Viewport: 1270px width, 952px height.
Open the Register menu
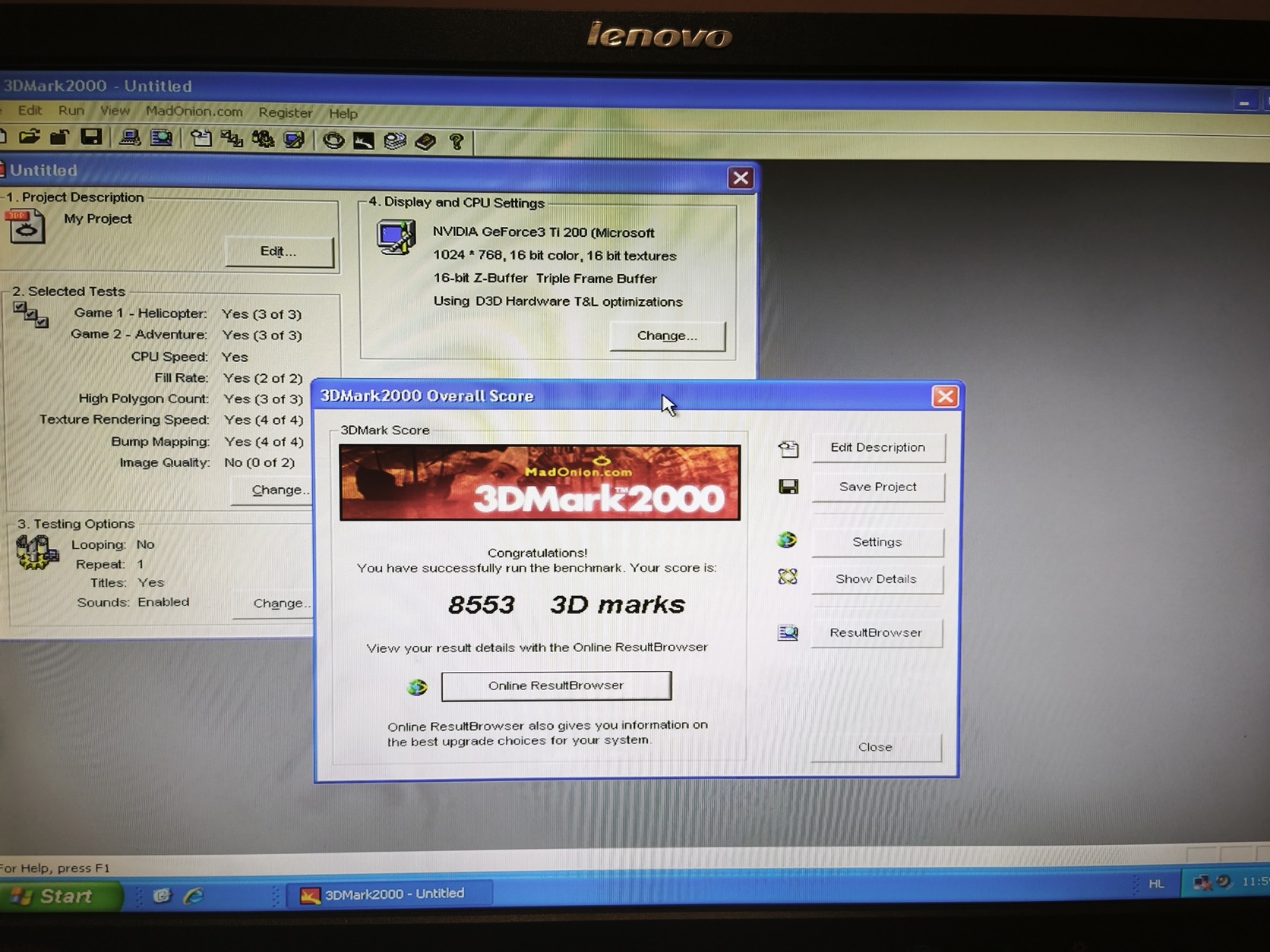click(285, 112)
